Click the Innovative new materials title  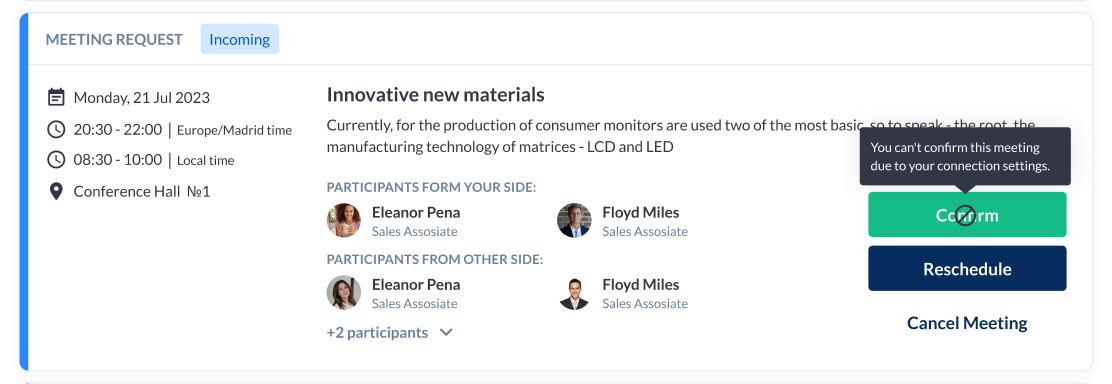point(435,94)
